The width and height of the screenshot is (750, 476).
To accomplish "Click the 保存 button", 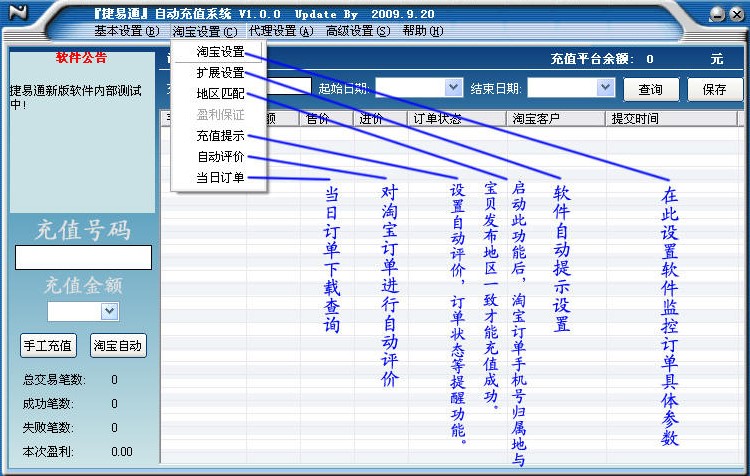I will click(715, 89).
